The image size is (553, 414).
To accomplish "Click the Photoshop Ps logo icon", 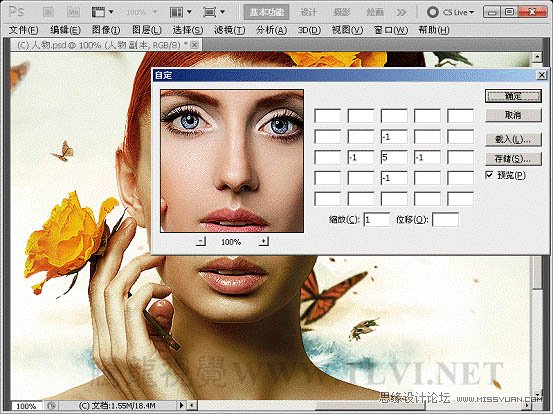I will pos(16,12).
